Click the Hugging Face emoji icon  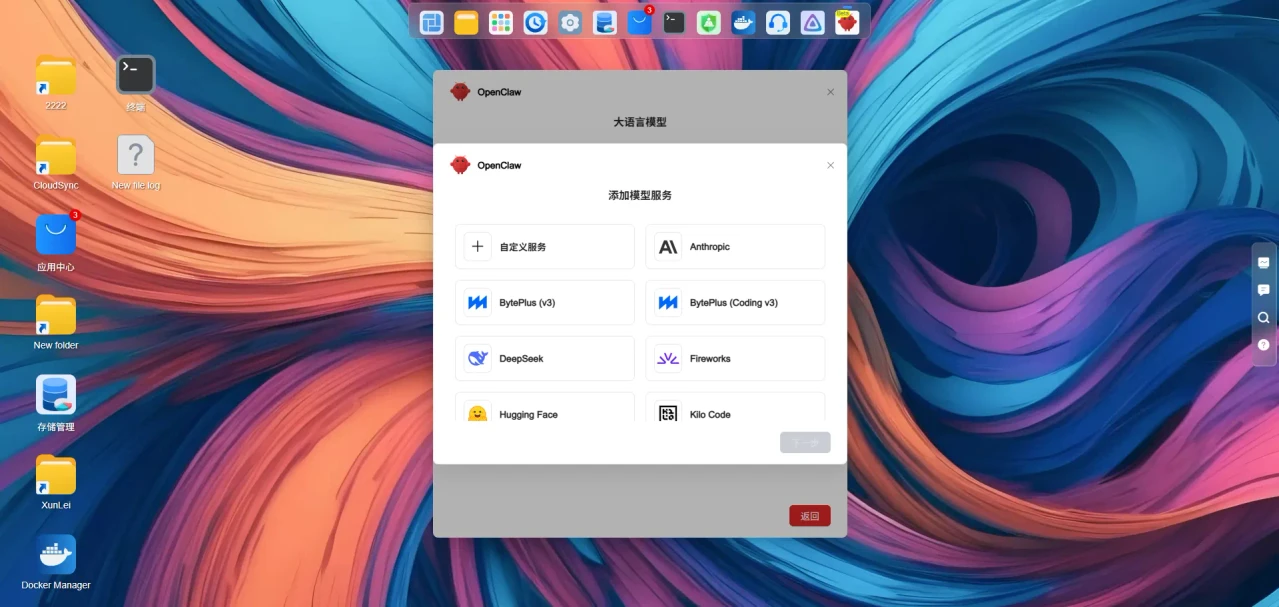pos(477,413)
